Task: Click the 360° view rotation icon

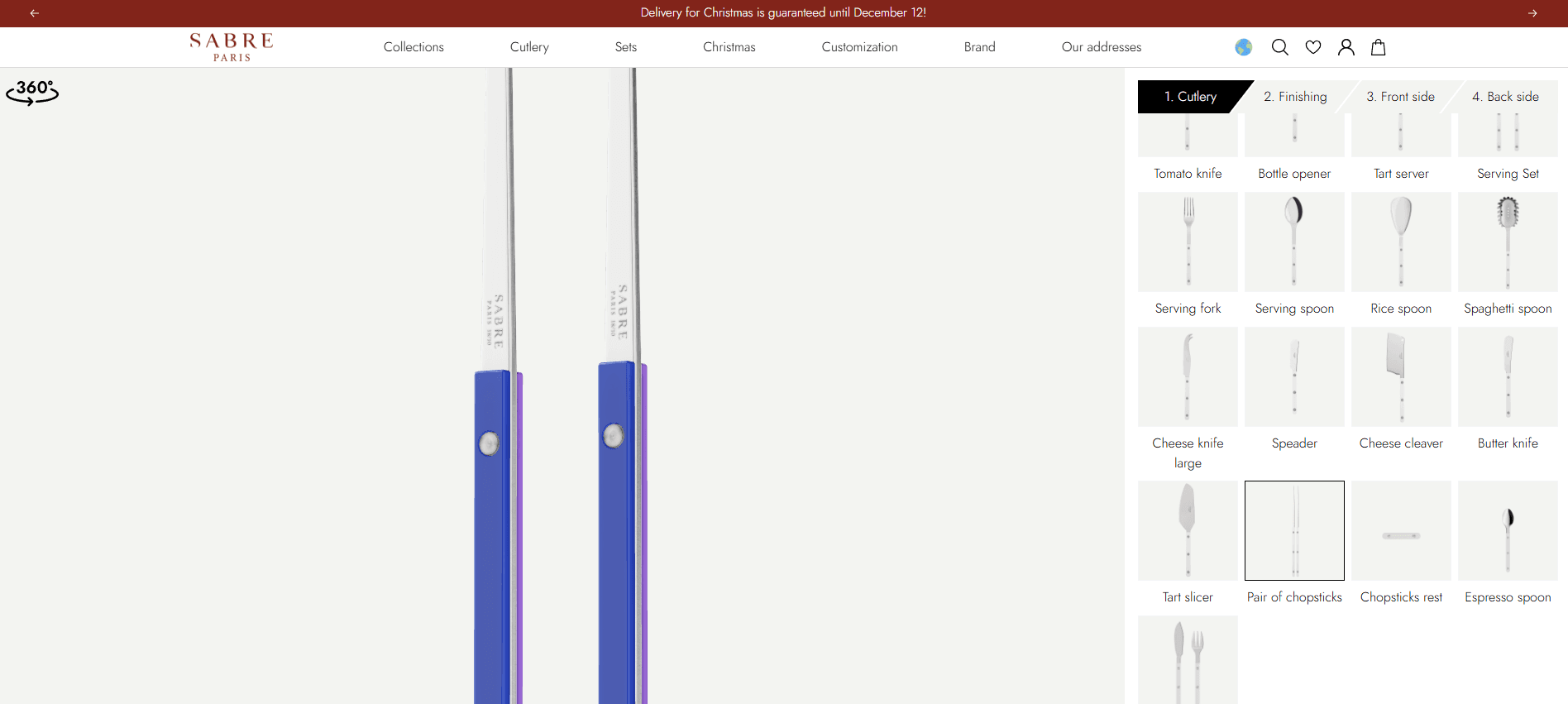Action: coord(32,92)
